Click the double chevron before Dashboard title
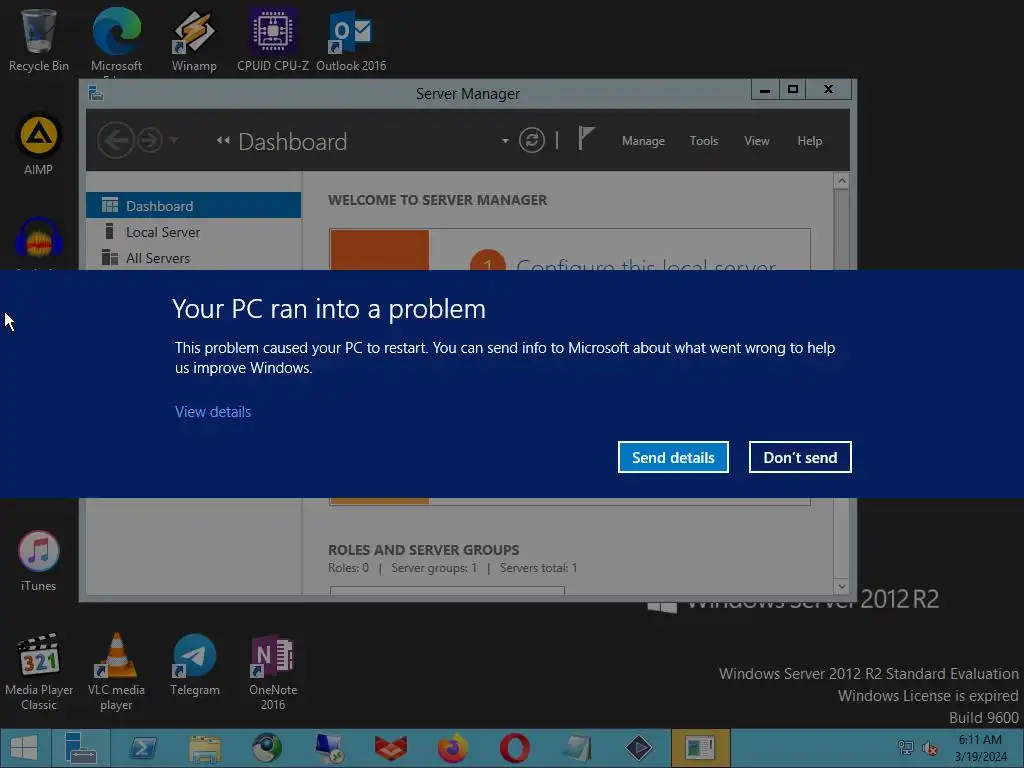 [x=223, y=140]
